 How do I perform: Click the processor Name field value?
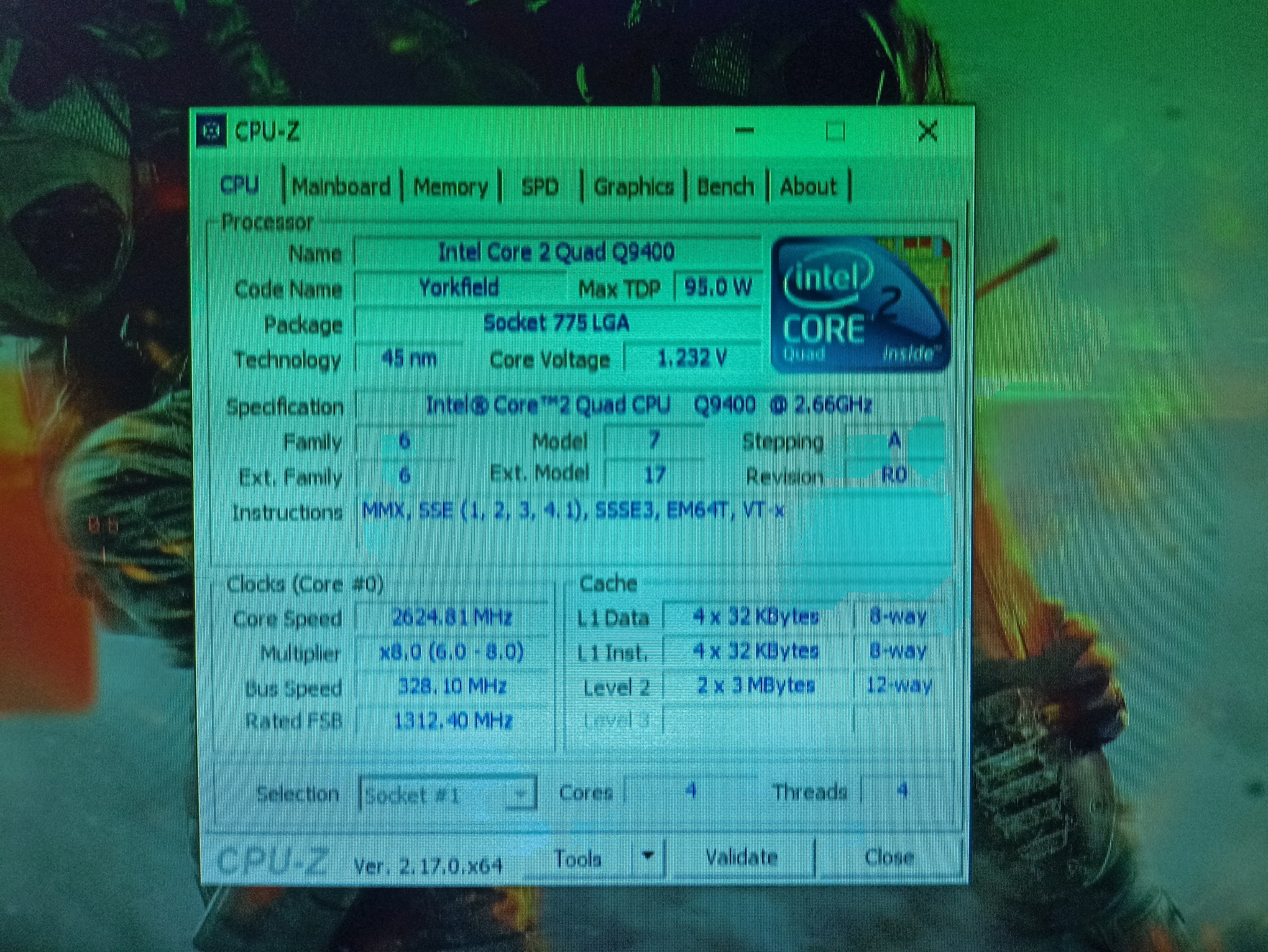pyautogui.click(x=556, y=252)
